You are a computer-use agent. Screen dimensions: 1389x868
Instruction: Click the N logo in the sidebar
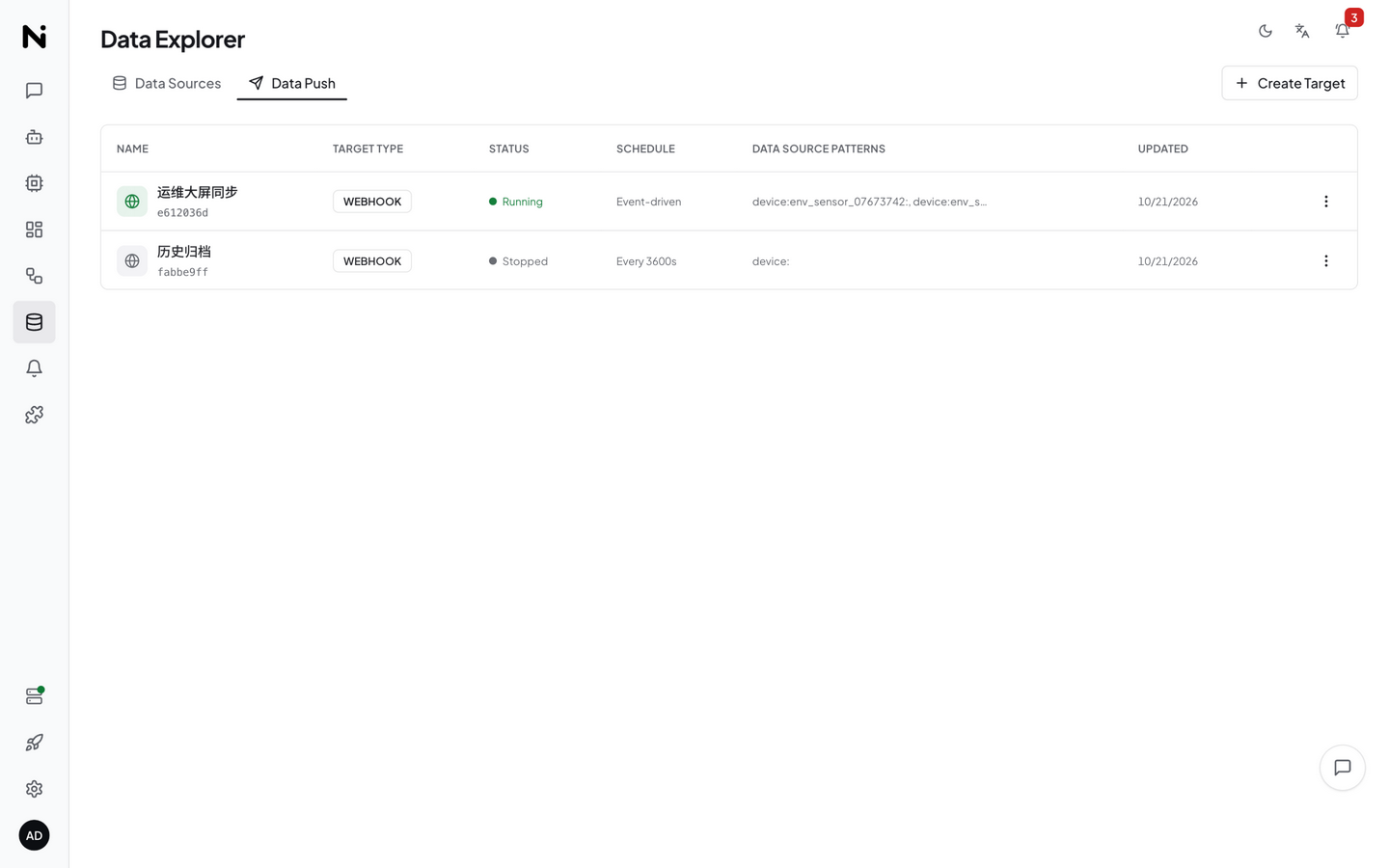tap(34, 37)
